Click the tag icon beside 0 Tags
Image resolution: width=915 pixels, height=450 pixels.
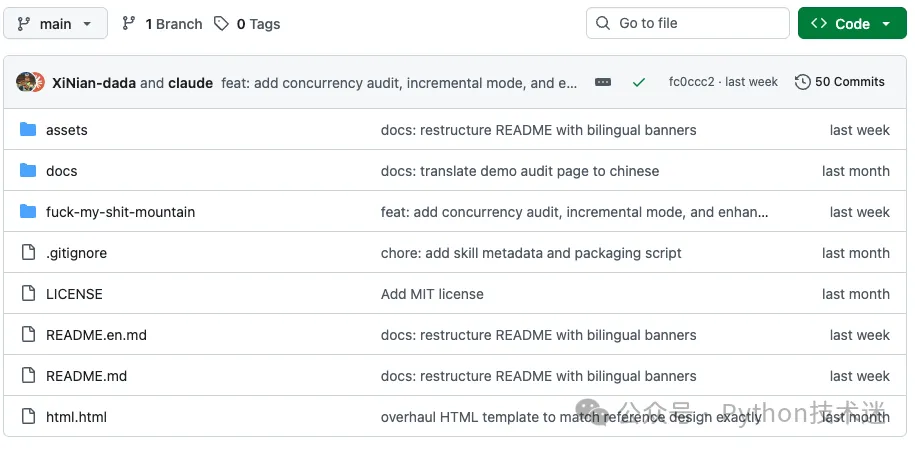[221, 23]
